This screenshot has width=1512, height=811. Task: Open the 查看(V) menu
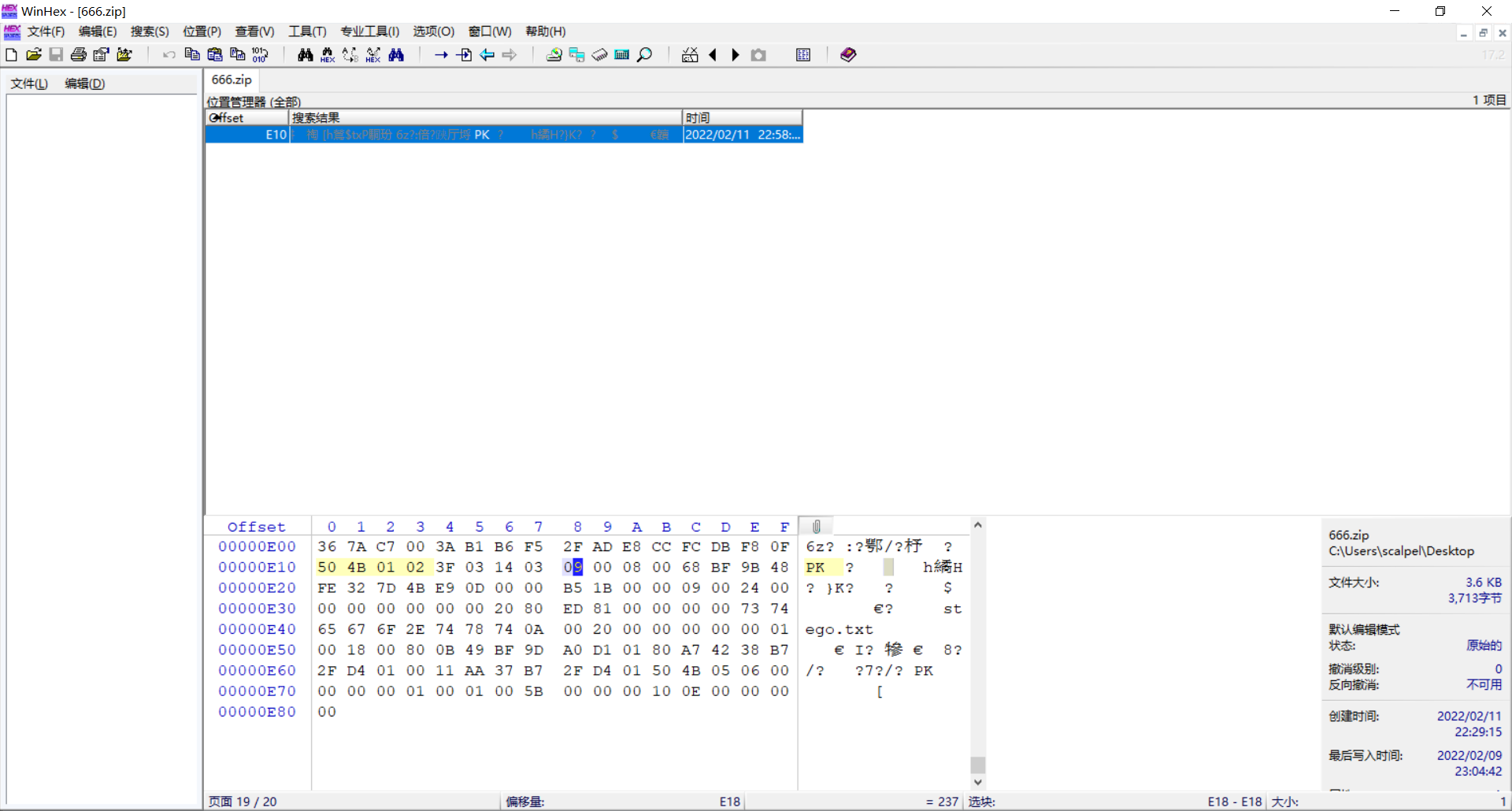(x=254, y=31)
